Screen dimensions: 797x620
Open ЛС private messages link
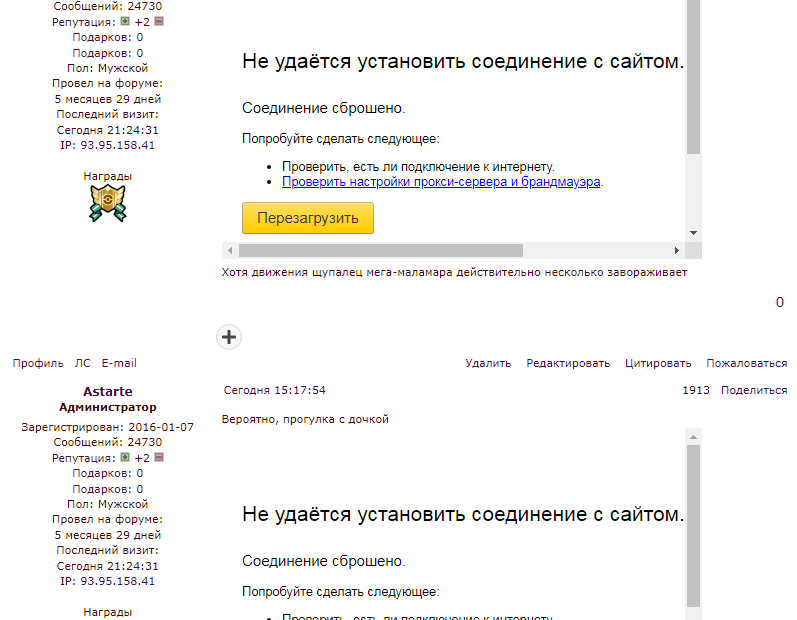click(x=82, y=363)
